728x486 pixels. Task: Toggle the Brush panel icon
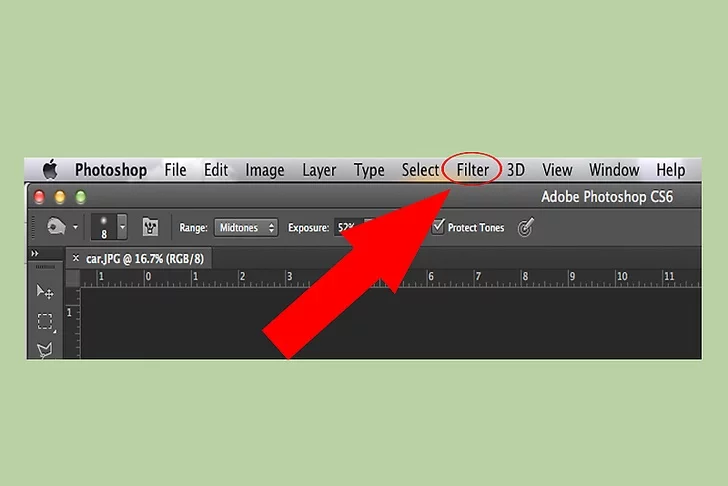[x=150, y=227]
